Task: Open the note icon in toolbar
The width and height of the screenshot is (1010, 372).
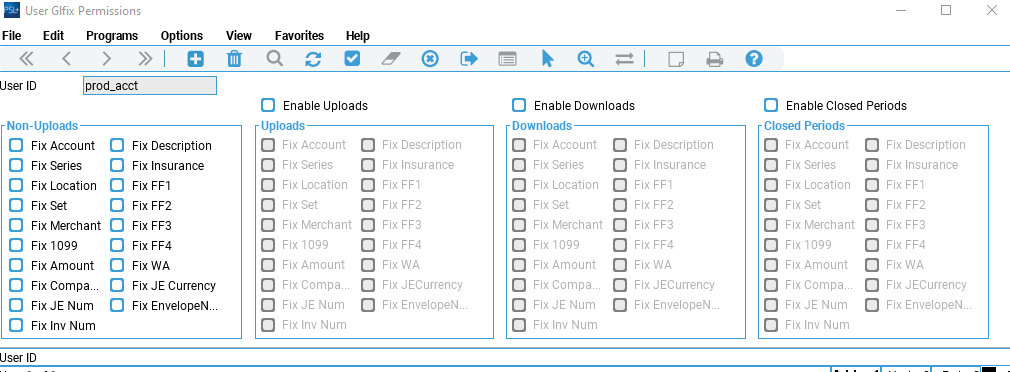Action: point(676,59)
